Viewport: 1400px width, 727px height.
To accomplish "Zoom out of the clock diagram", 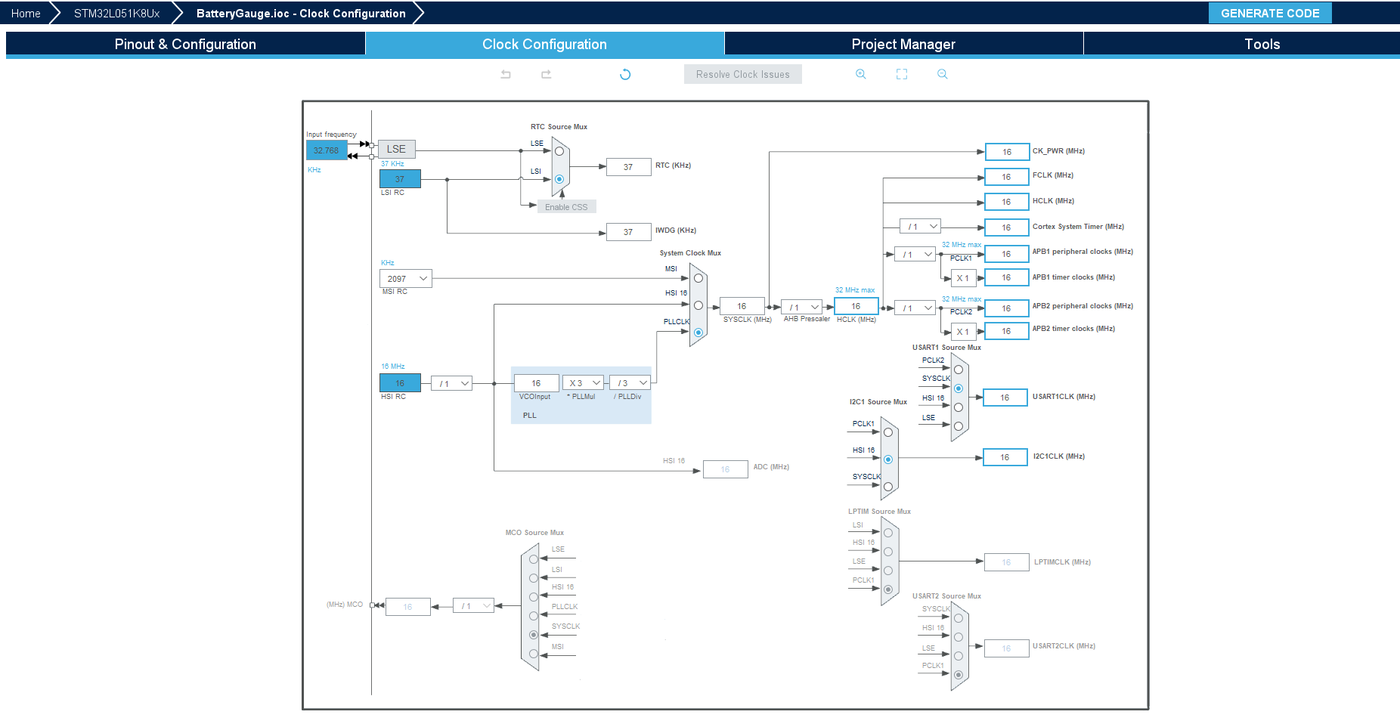I will tap(942, 74).
